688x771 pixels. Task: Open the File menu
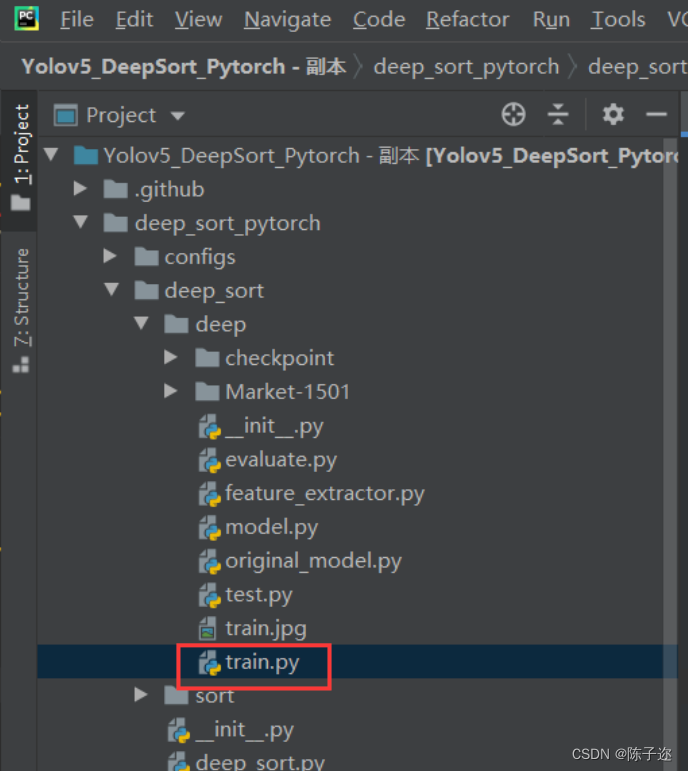click(x=77, y=20)
